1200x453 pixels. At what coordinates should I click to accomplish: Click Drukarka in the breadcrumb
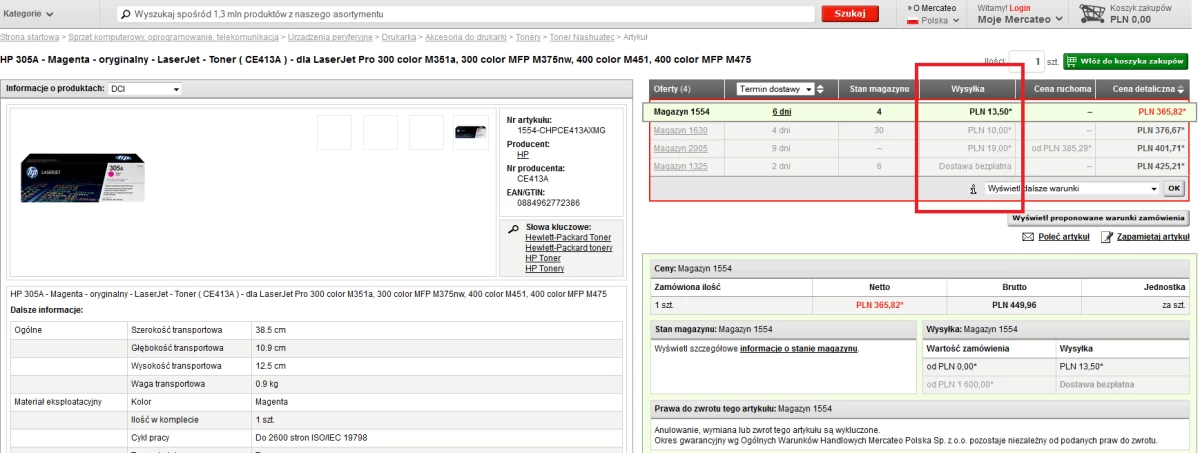[398, 36]
